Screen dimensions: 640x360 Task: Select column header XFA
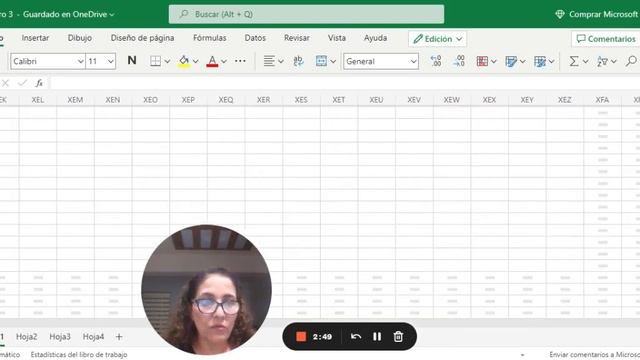coord(602,100)
